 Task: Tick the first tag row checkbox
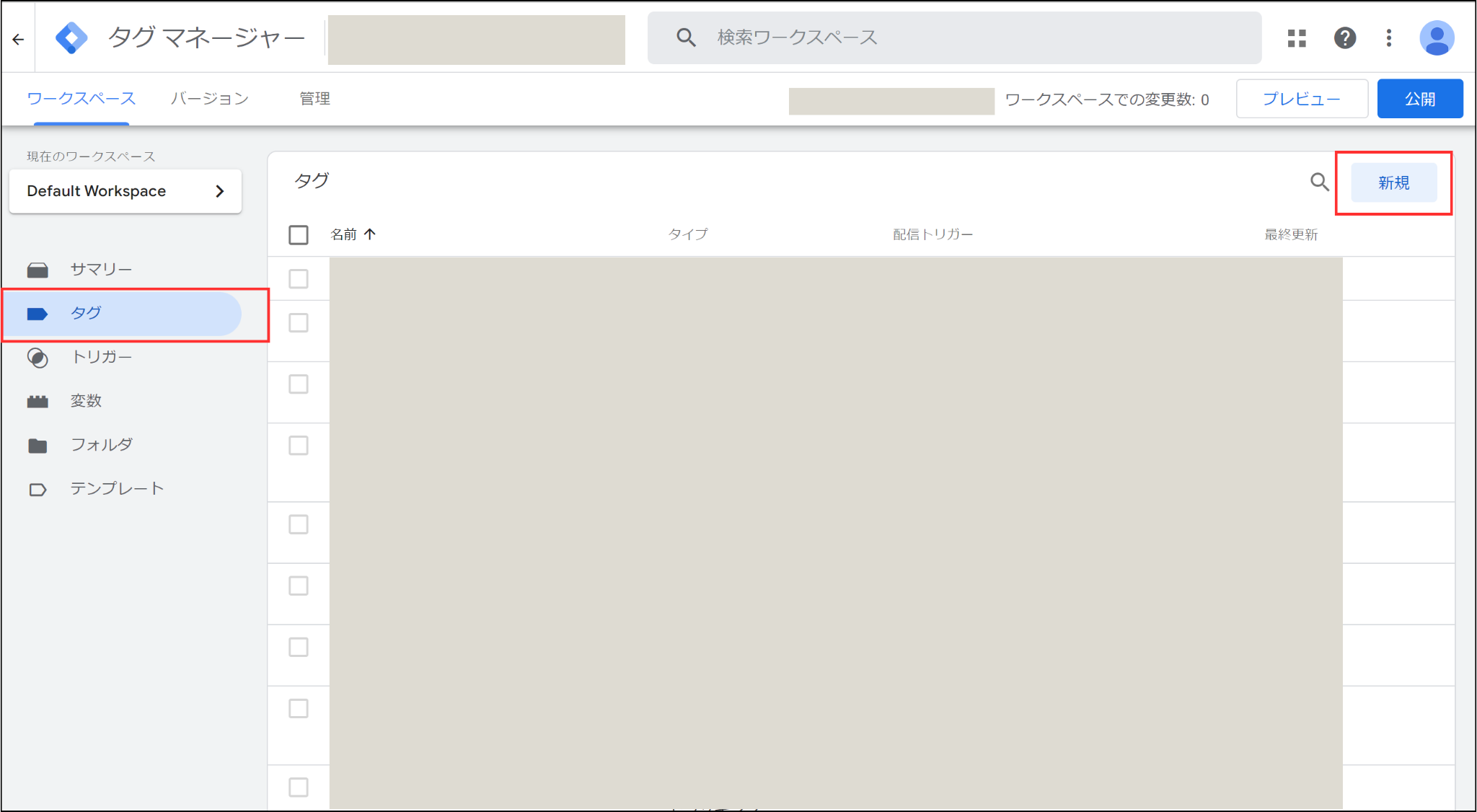pyautogui.click(x=299, y=278)
